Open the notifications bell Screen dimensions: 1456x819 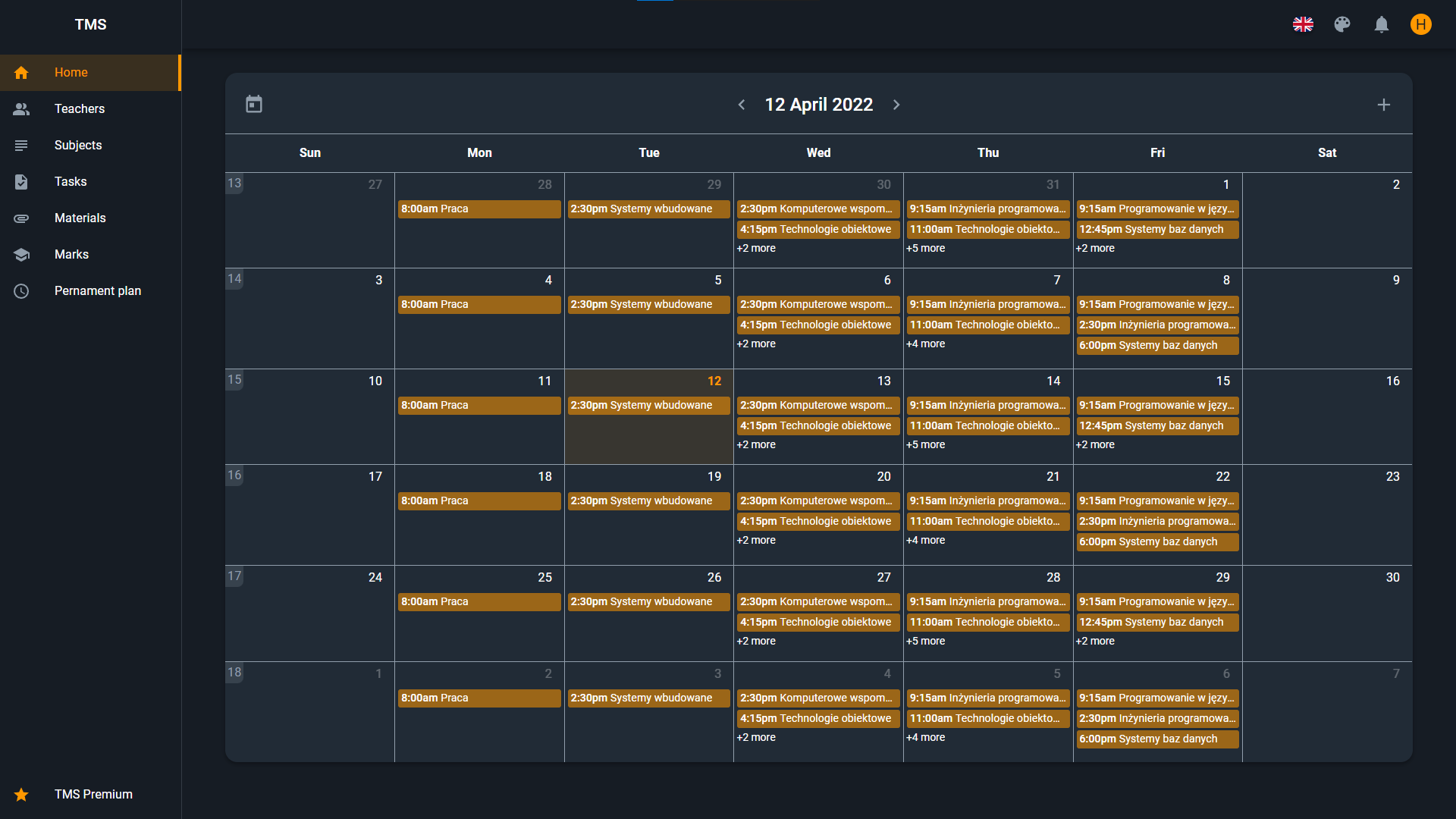coord(1381,24)
